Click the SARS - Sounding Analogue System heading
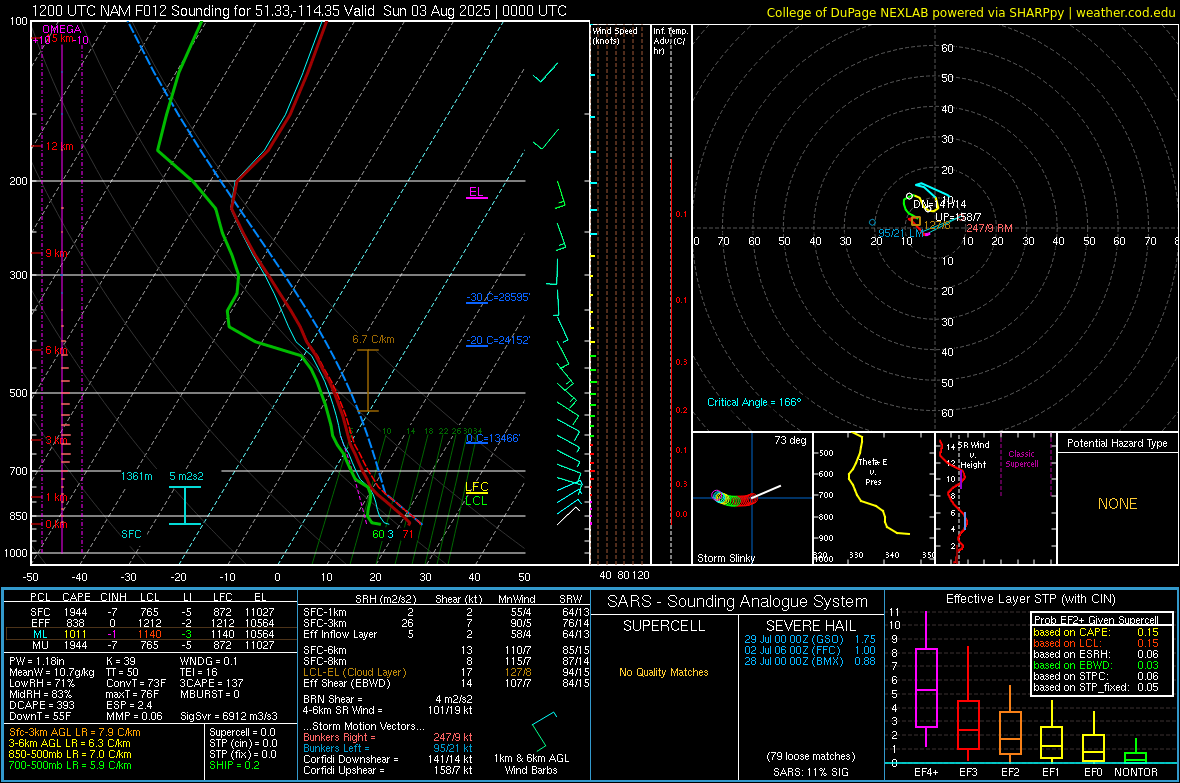 click(x=738, y=602)
